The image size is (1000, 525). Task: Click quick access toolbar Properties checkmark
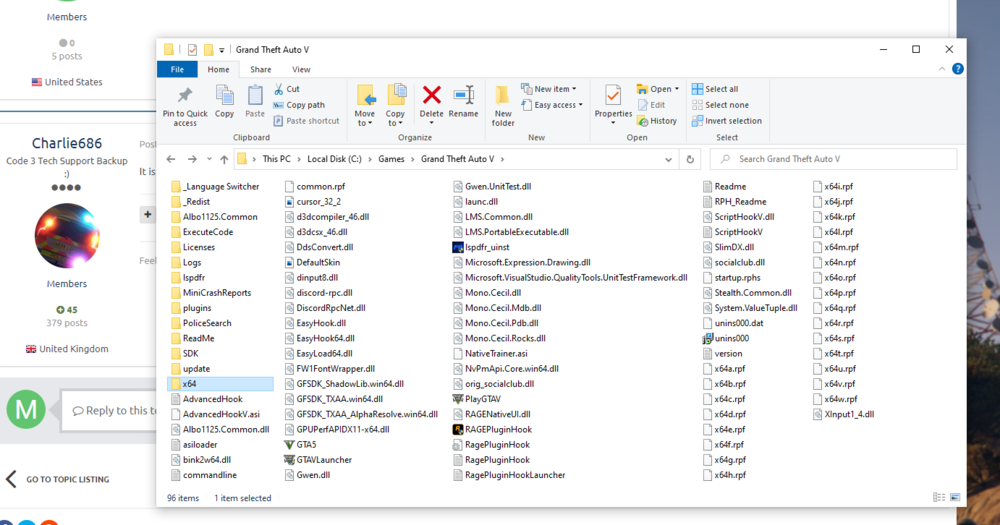(192, 50)
